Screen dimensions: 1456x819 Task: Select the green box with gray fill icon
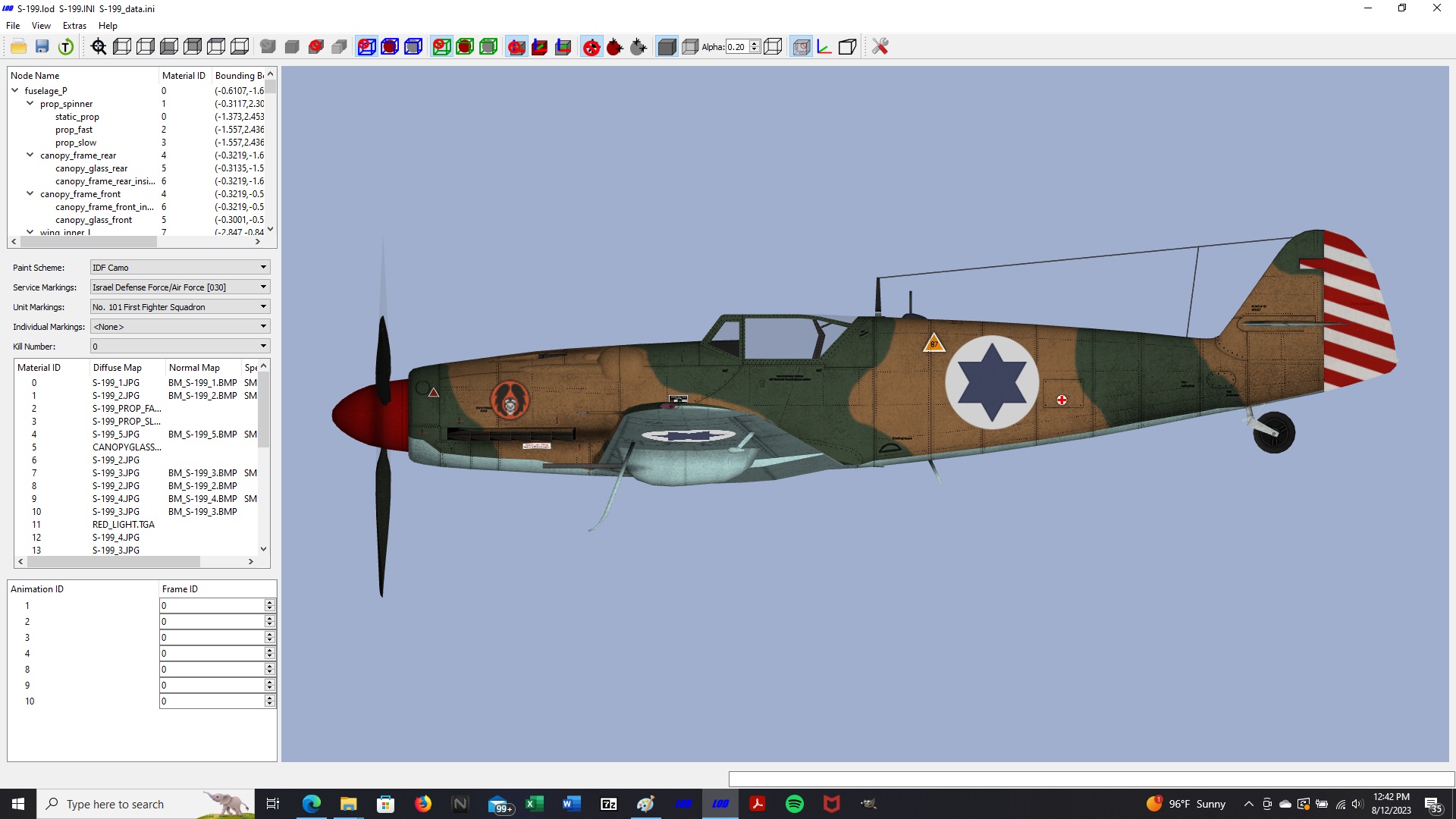pyautogui.click(x=488, y=47)
